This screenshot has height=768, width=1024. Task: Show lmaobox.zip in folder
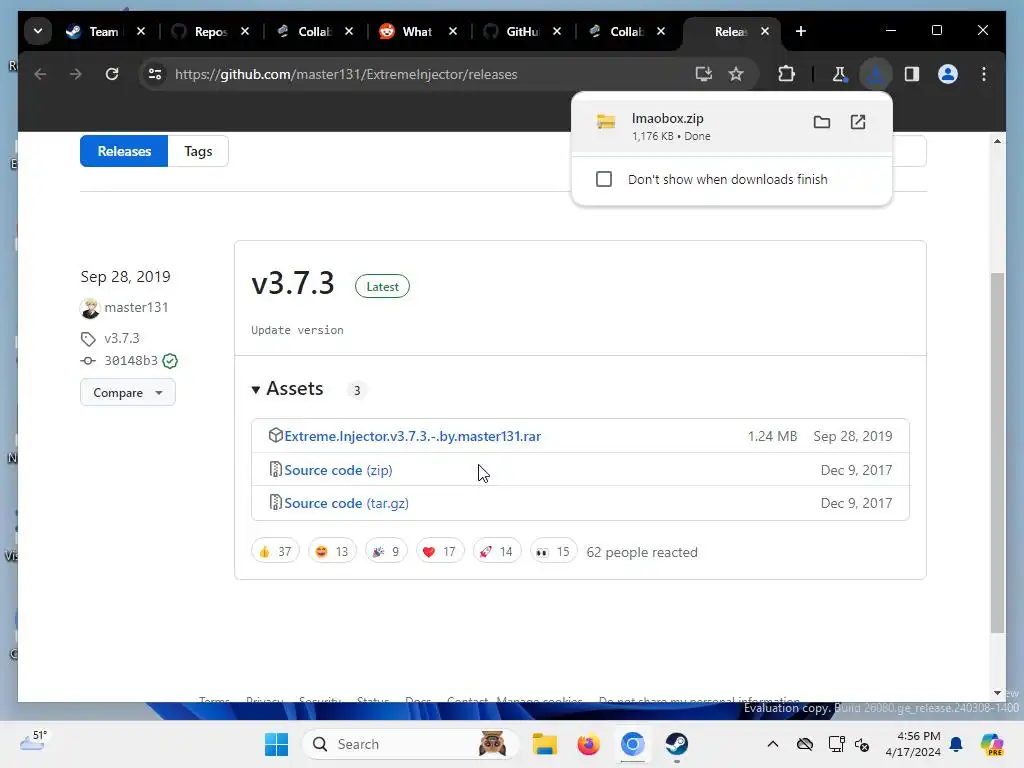point(822,122)
